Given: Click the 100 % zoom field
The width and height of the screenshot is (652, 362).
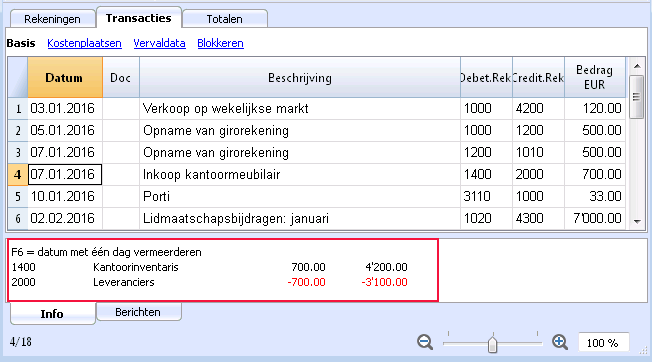Looking at the screenshot, I should click(x=603, y=343).
